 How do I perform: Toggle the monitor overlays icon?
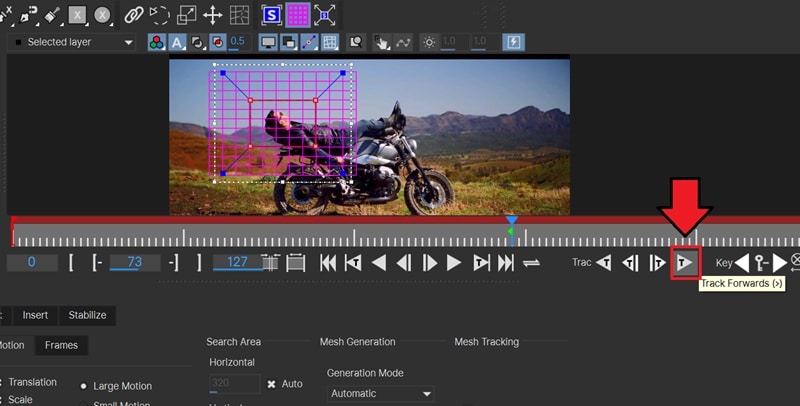(x=268, y=42)
